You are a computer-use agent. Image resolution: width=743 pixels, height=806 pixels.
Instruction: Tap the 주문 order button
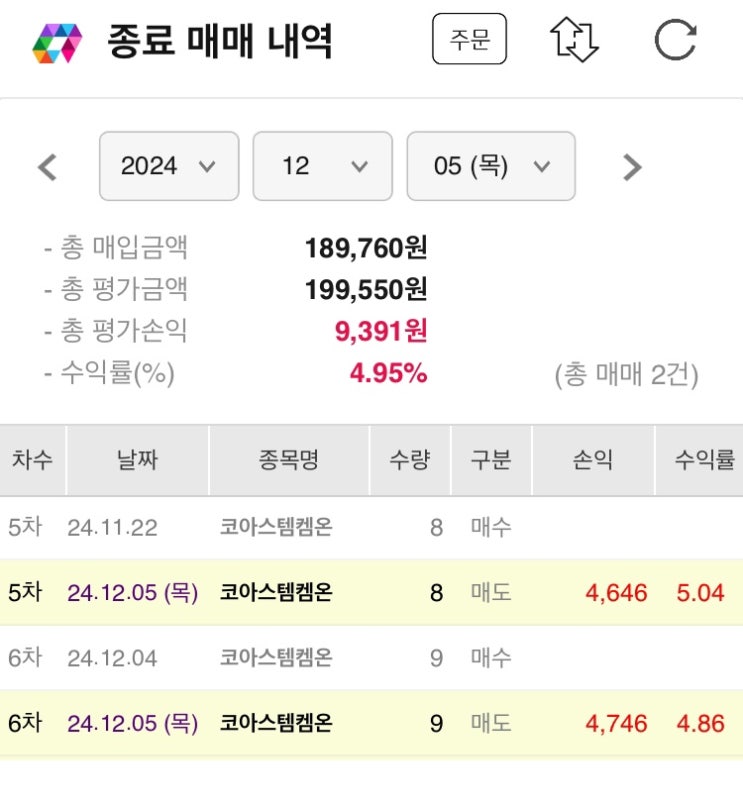469,42
